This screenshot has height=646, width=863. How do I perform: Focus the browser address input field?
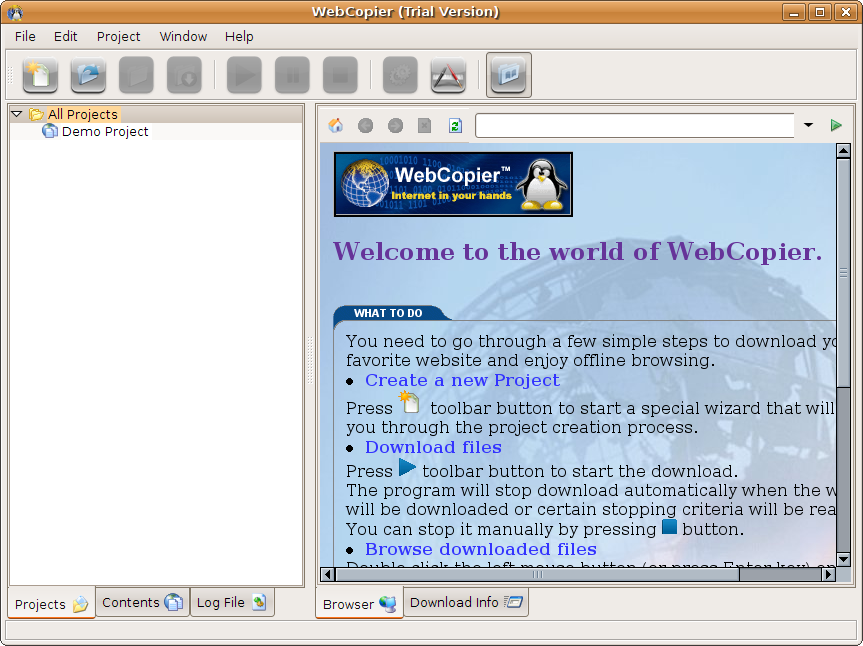[635, 125]
